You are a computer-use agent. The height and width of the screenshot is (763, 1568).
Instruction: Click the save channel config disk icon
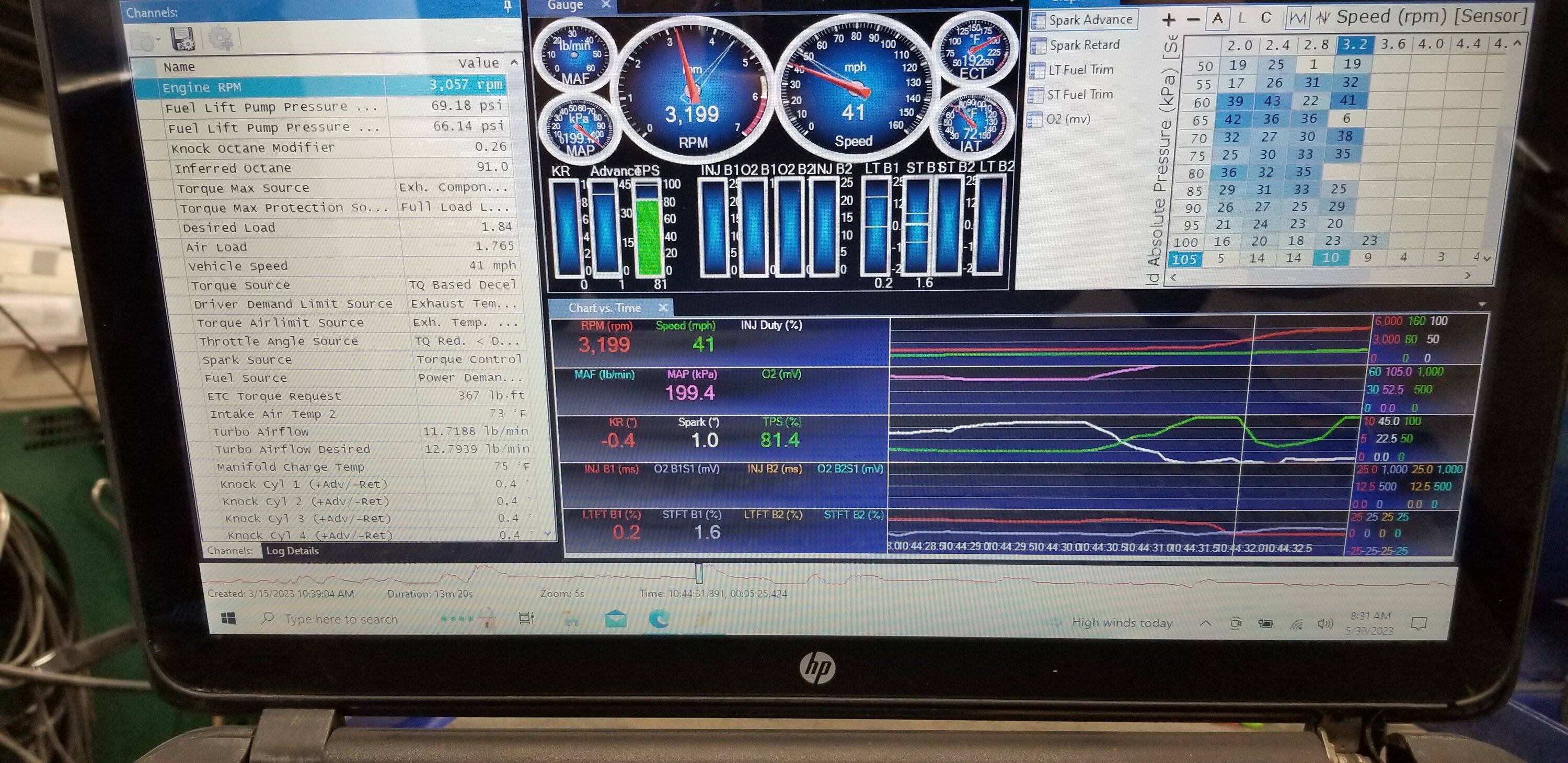182,39
